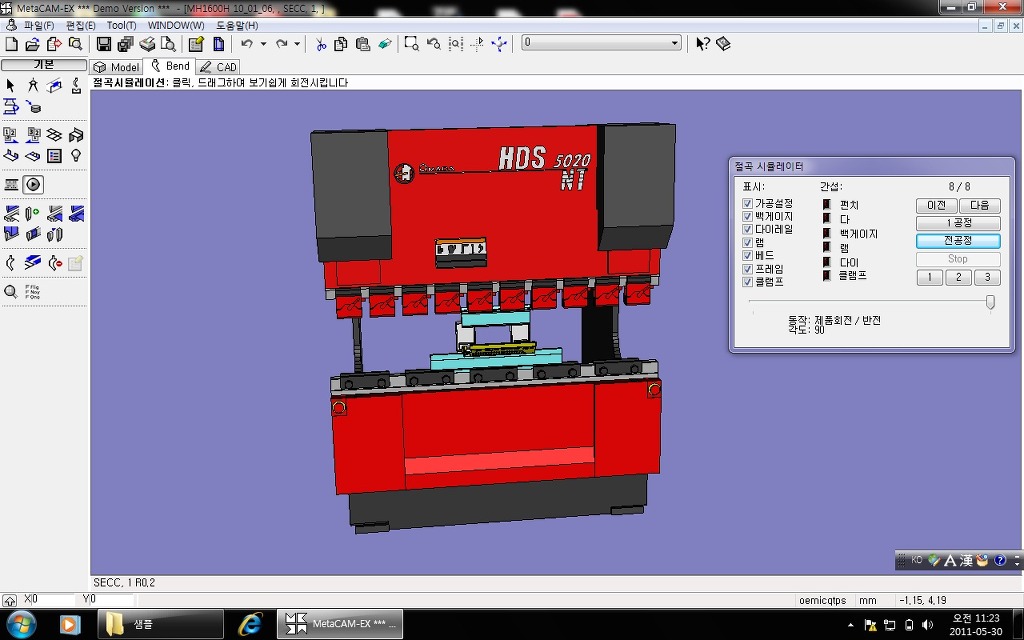Switch to the CAD tab
The width and height of the screenshot is (1024, 640).
coord(219,67)
